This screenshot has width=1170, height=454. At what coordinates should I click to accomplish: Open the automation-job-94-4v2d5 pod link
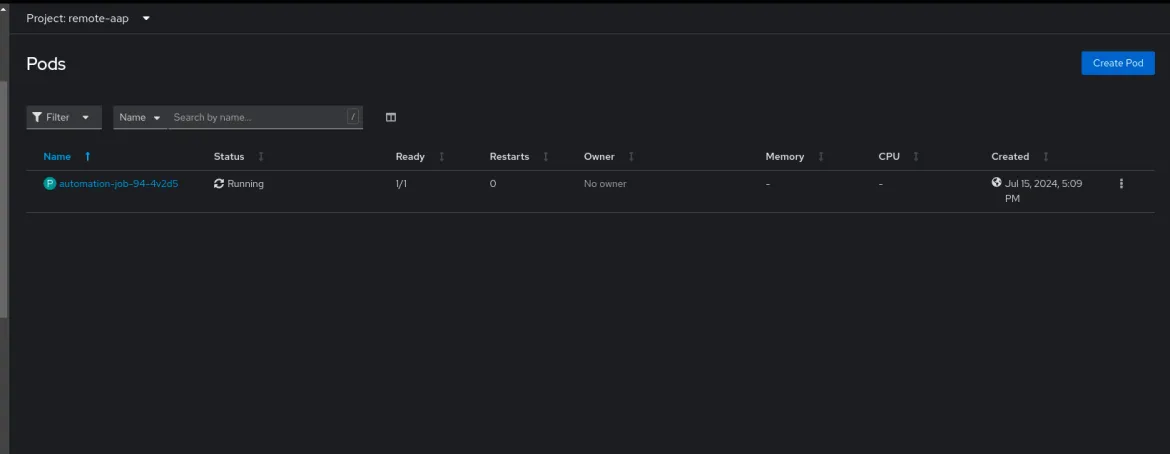click(119, 184)
